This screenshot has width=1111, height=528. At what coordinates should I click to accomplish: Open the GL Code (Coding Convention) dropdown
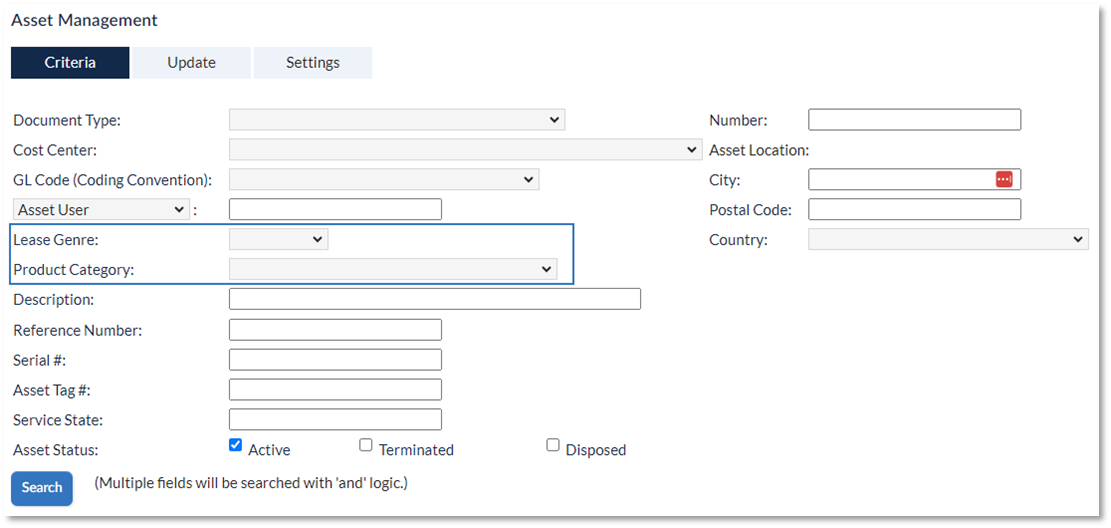coord(384,179)
